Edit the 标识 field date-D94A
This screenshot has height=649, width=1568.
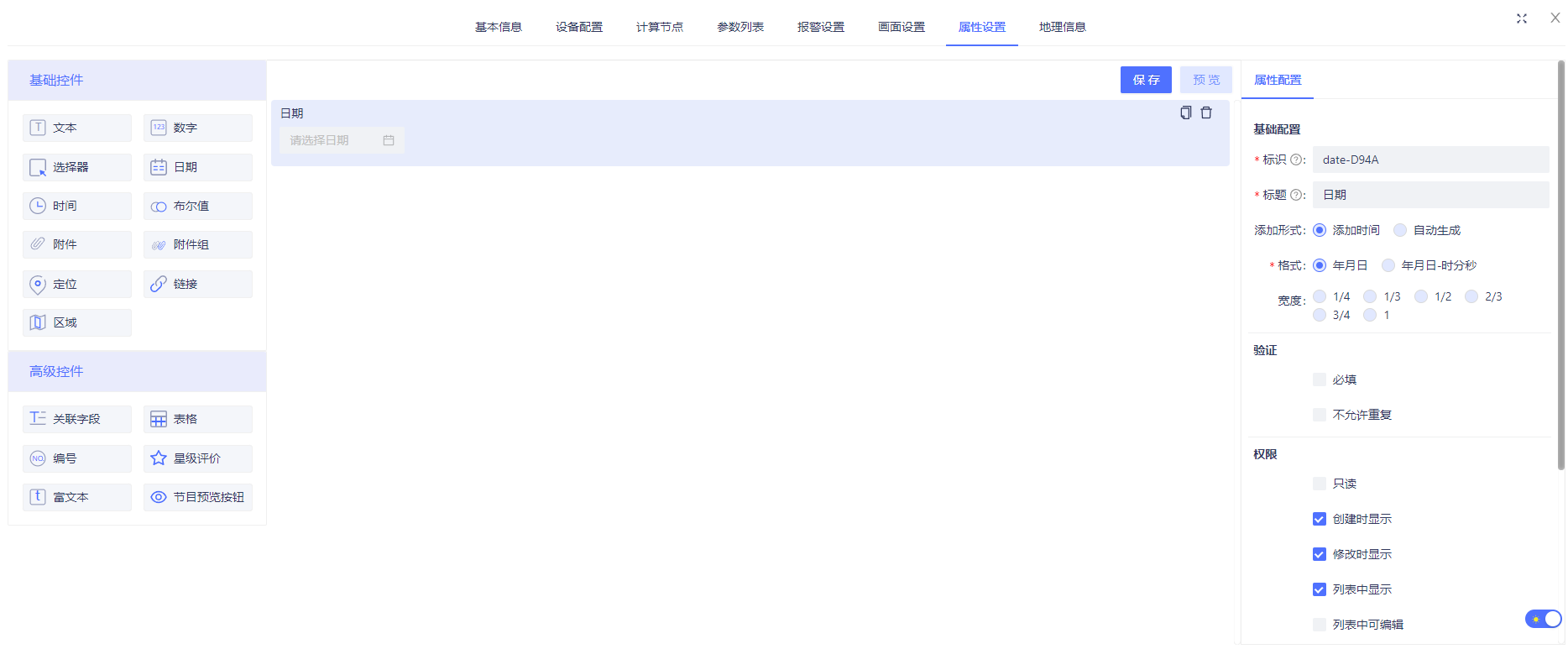coord(1430,160)
